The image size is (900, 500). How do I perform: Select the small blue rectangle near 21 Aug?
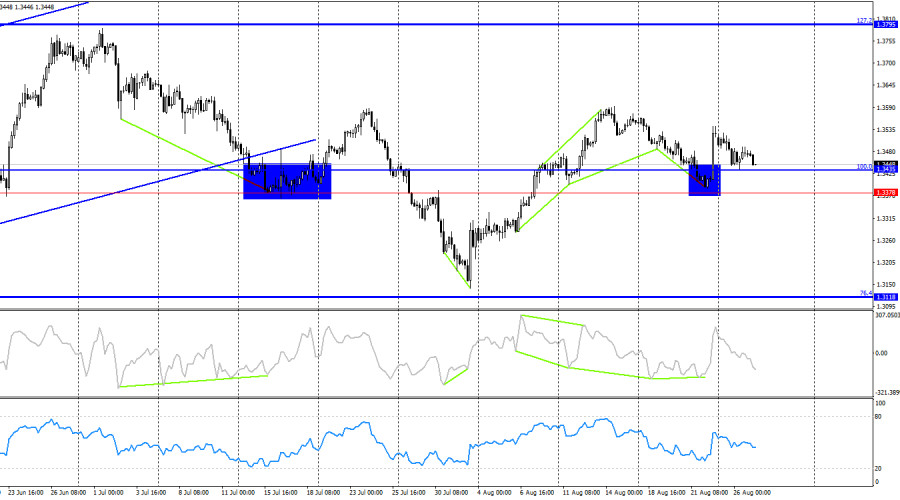pos(704,180)
